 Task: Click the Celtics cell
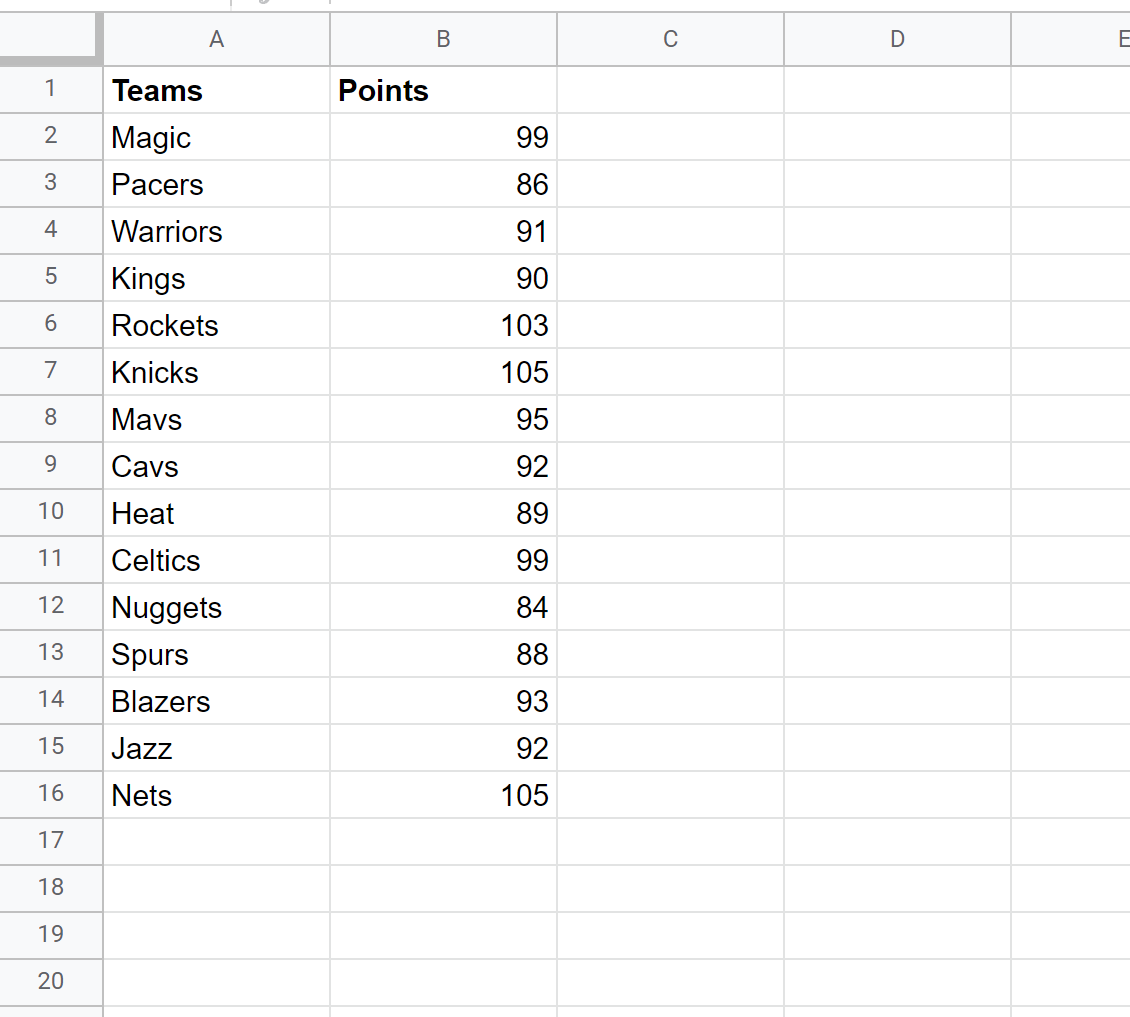coord(216,560)
